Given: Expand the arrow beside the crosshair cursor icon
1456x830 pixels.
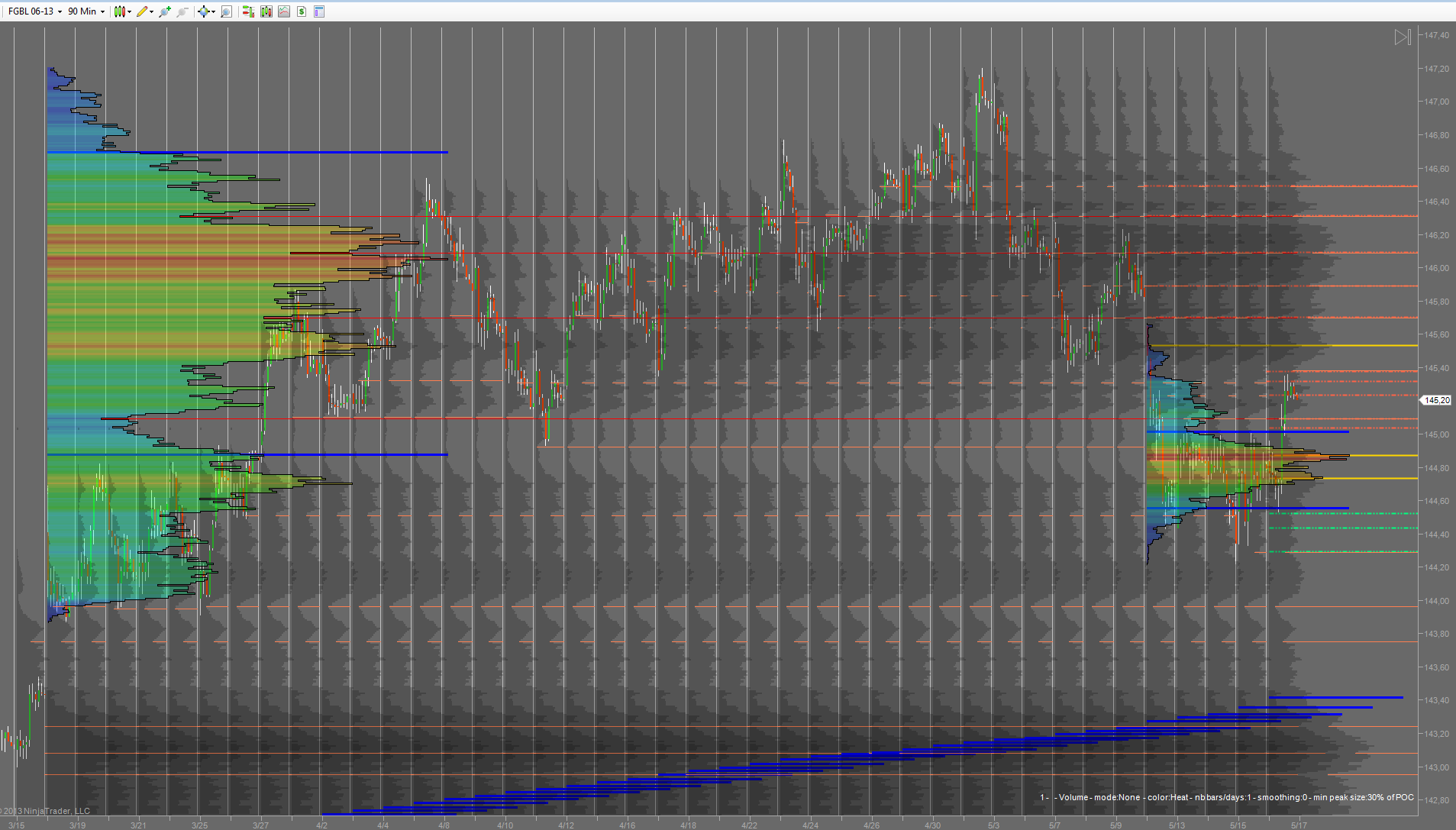Looking at the screenshot, I should (x=213, y=11).
